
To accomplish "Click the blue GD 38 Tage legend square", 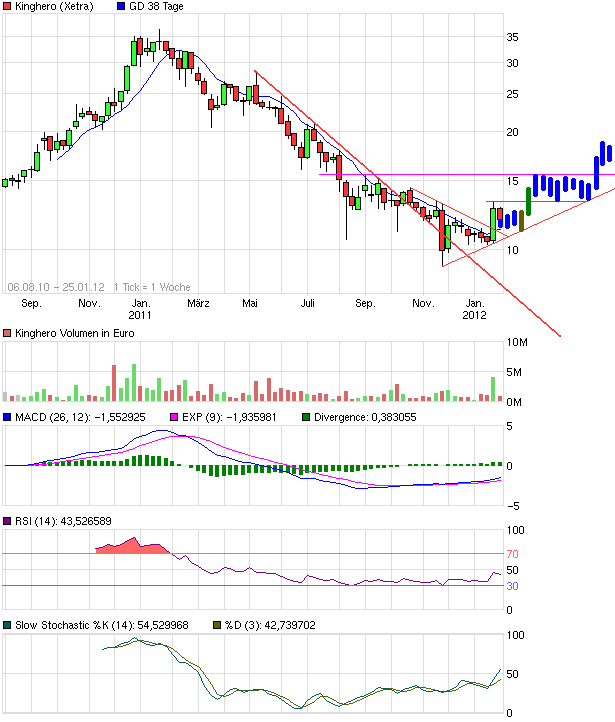I will click(x=121, y=6).
